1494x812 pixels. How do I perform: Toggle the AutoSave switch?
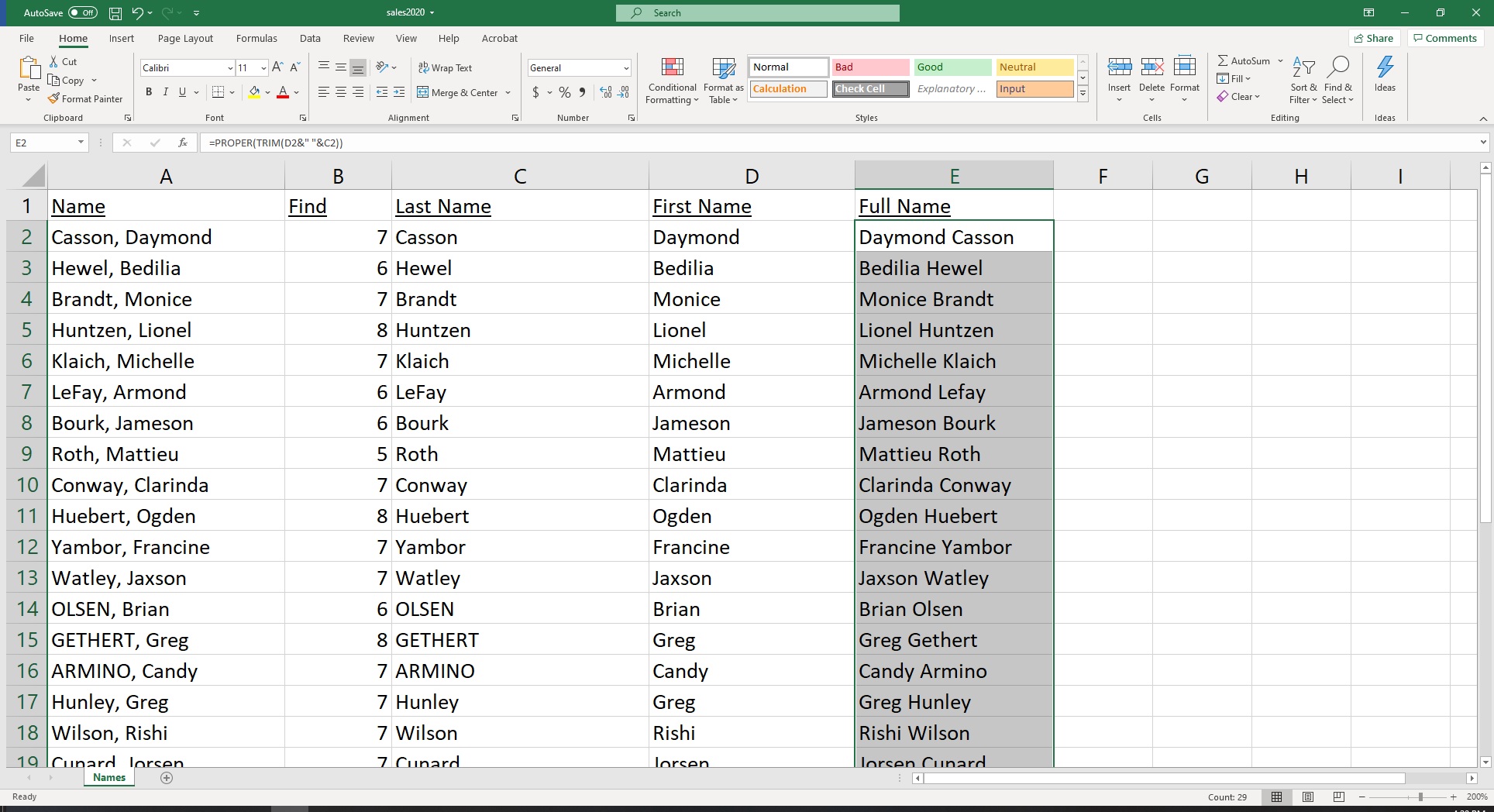click(83, 12)
